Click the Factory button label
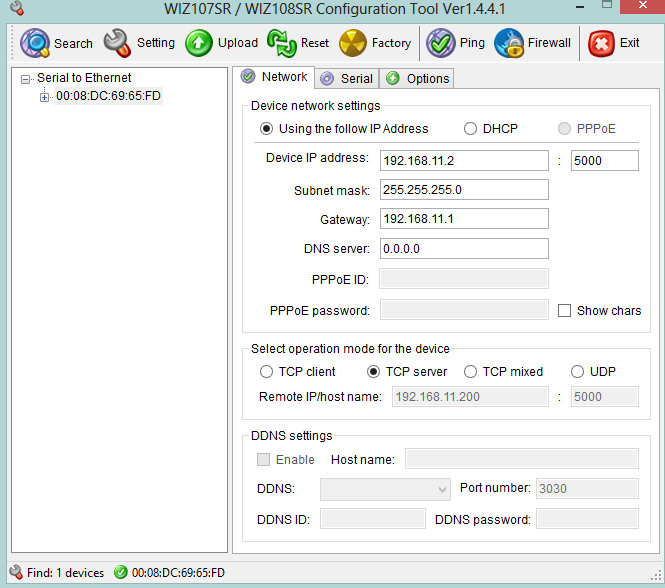 [x=391, y=43]
